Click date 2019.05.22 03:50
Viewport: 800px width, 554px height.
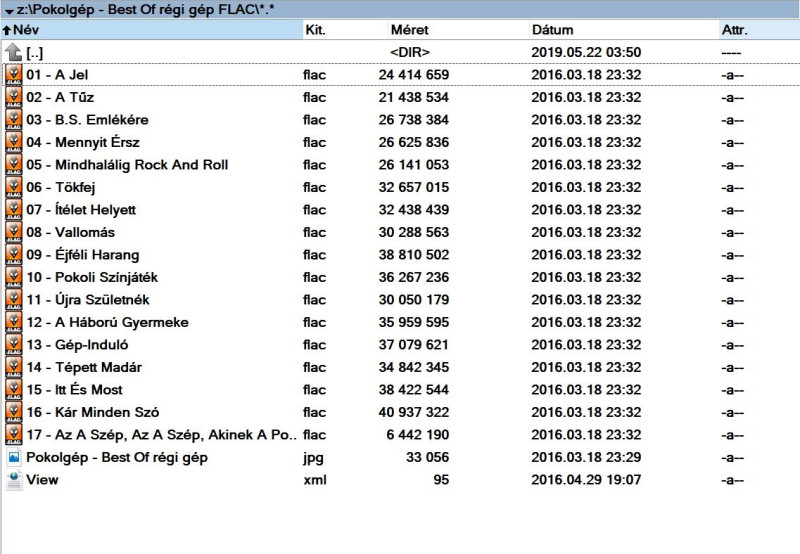coord(586,53)
